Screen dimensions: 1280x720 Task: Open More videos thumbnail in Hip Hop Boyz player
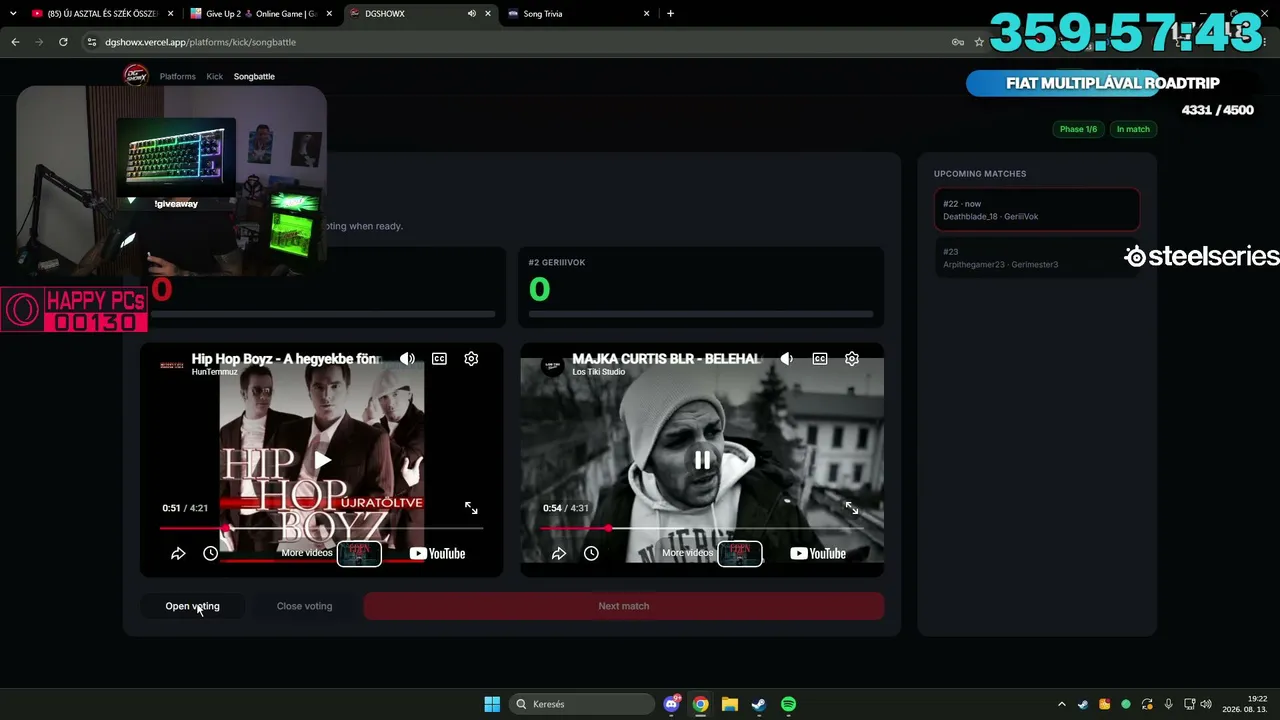(359, 553)
